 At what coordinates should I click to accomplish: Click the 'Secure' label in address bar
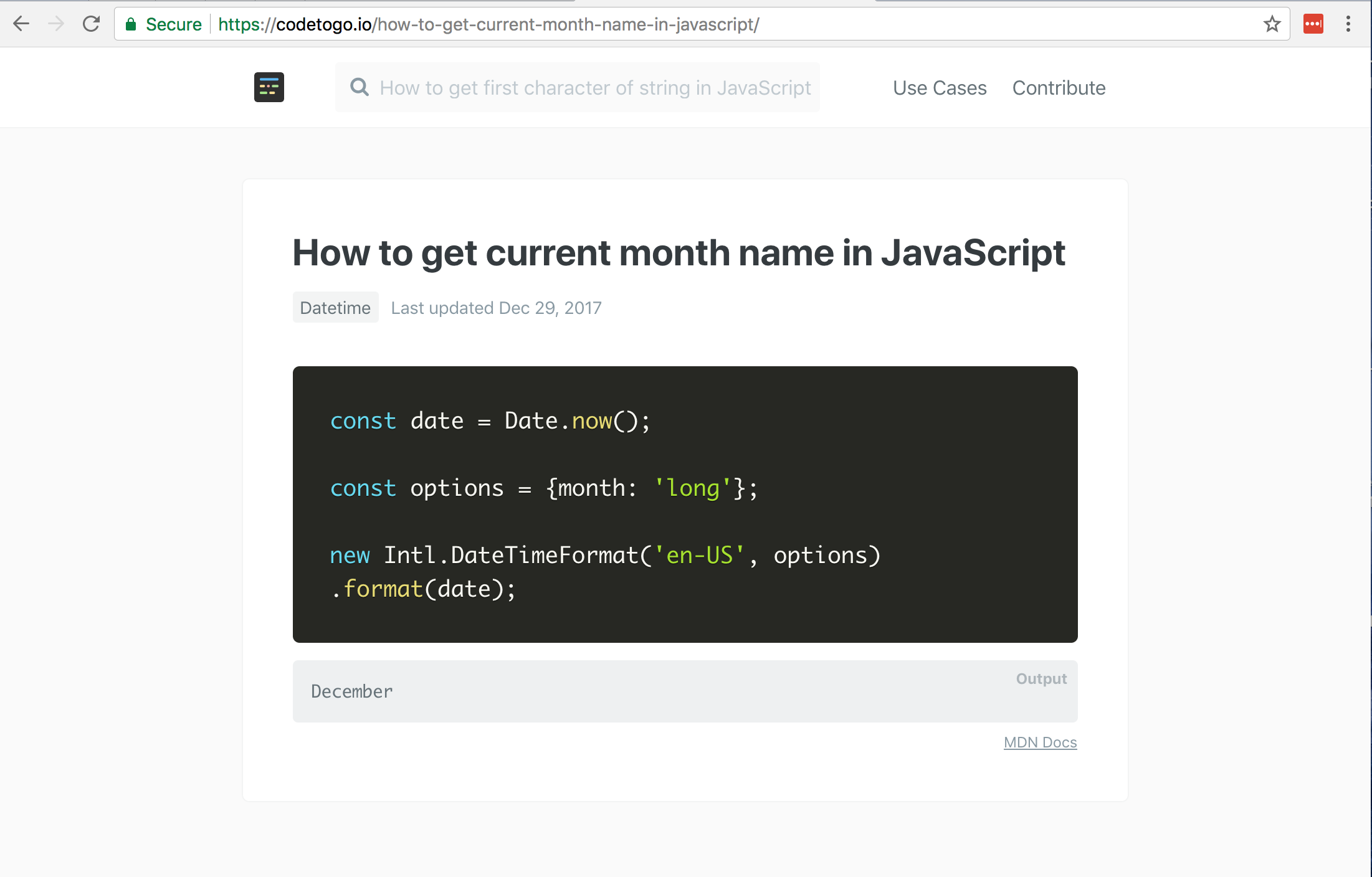173,24
